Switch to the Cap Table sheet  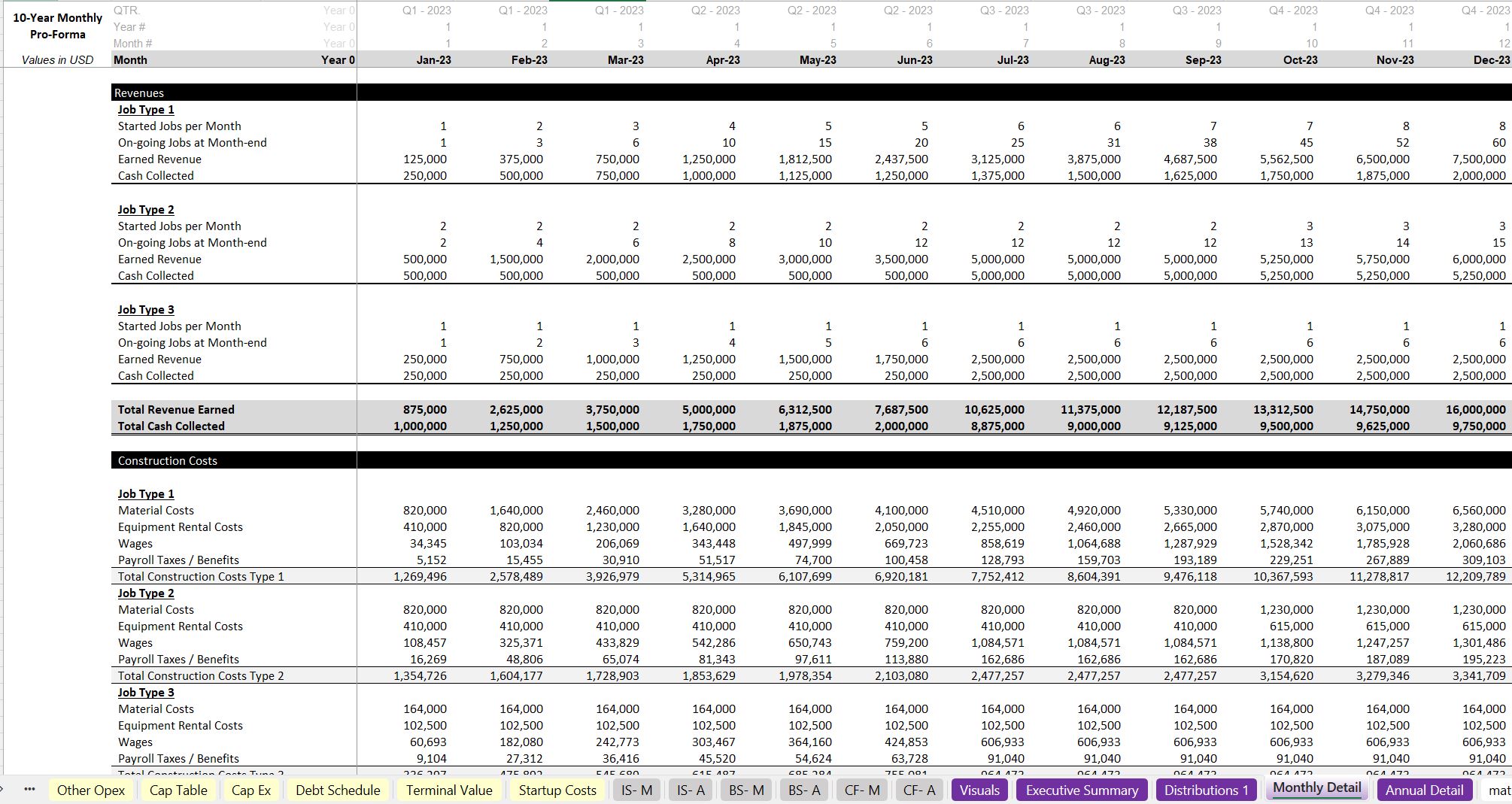point(178,790)
